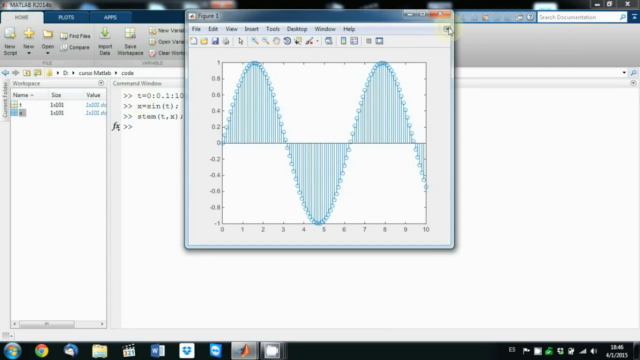
Task: Open the address bar history dropdown
Action: (624, 73)
